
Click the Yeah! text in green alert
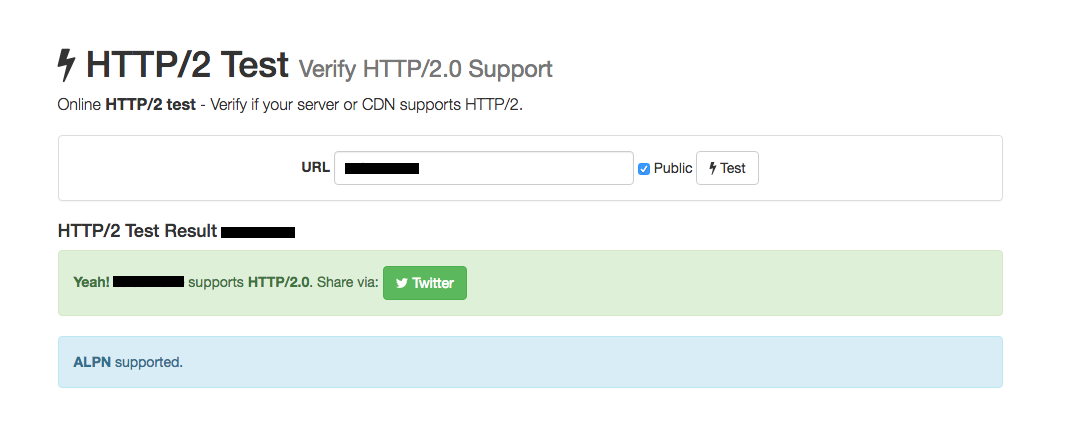(91, 282)
